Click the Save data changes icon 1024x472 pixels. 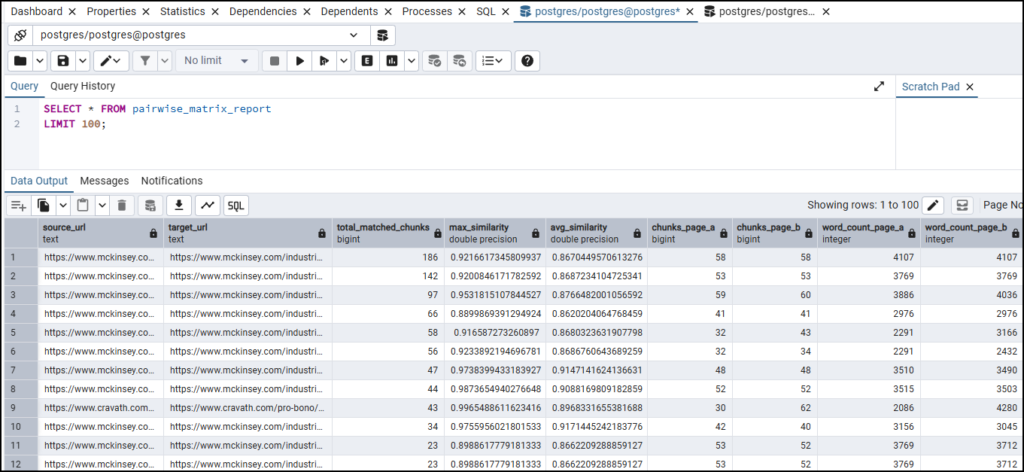click(150, 206)
